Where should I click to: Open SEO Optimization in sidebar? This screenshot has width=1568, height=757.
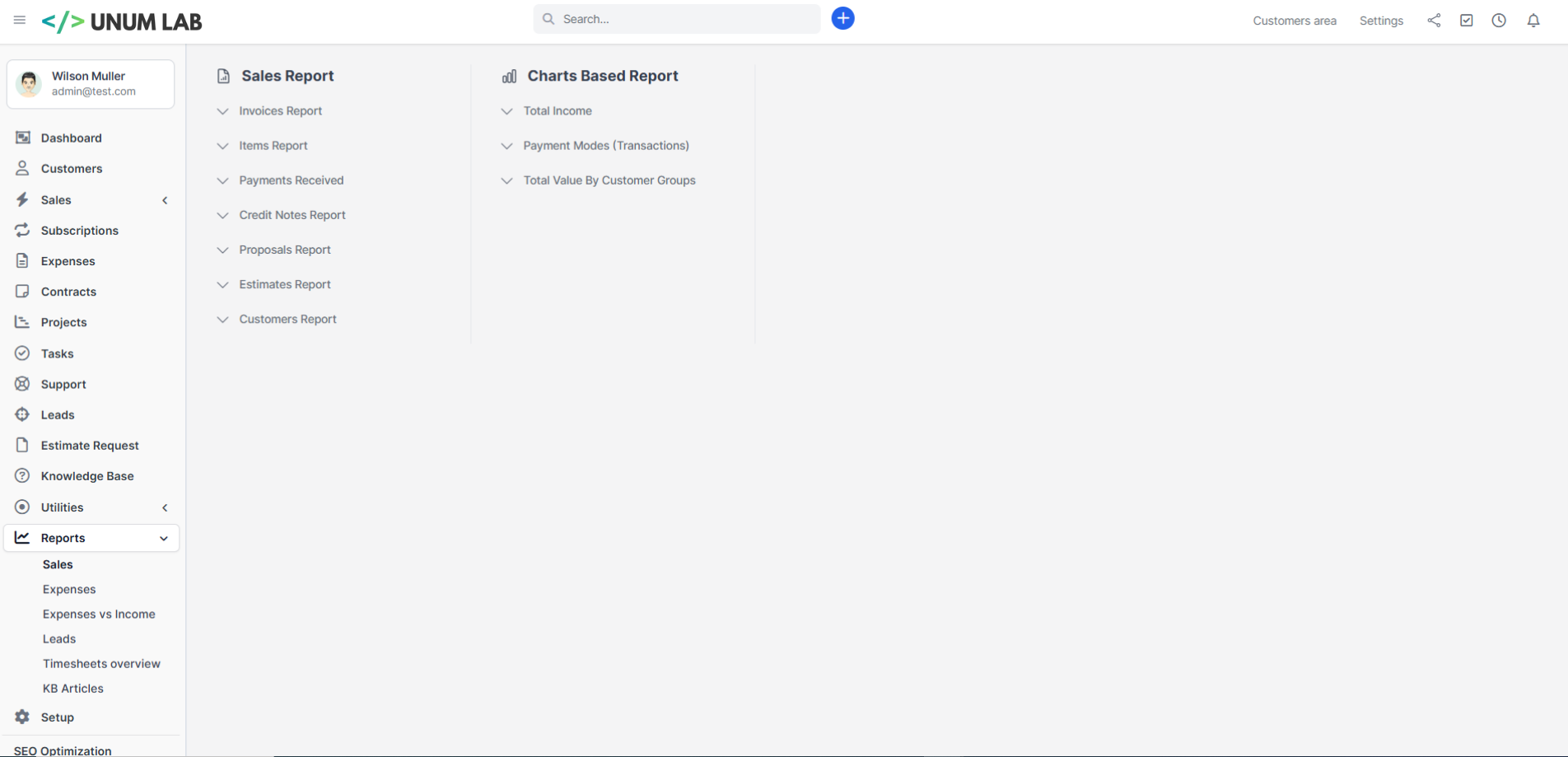[63, 750]
